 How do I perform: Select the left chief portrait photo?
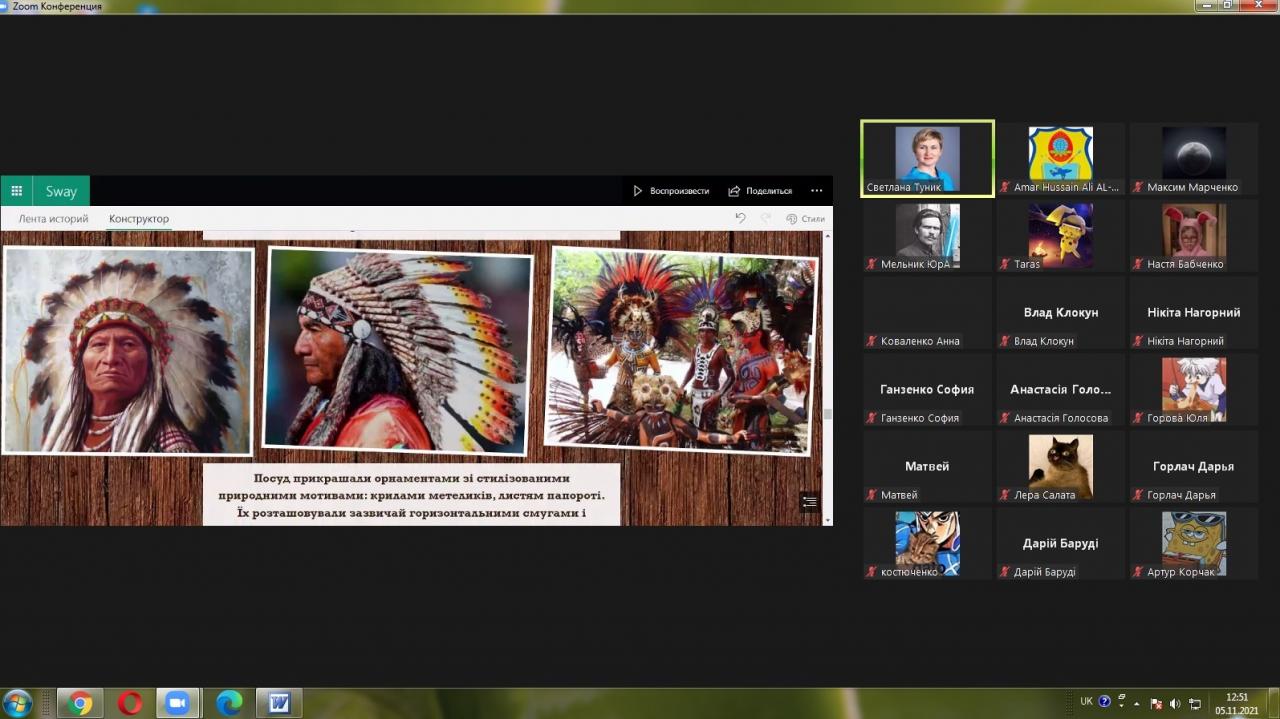[128, 350]
